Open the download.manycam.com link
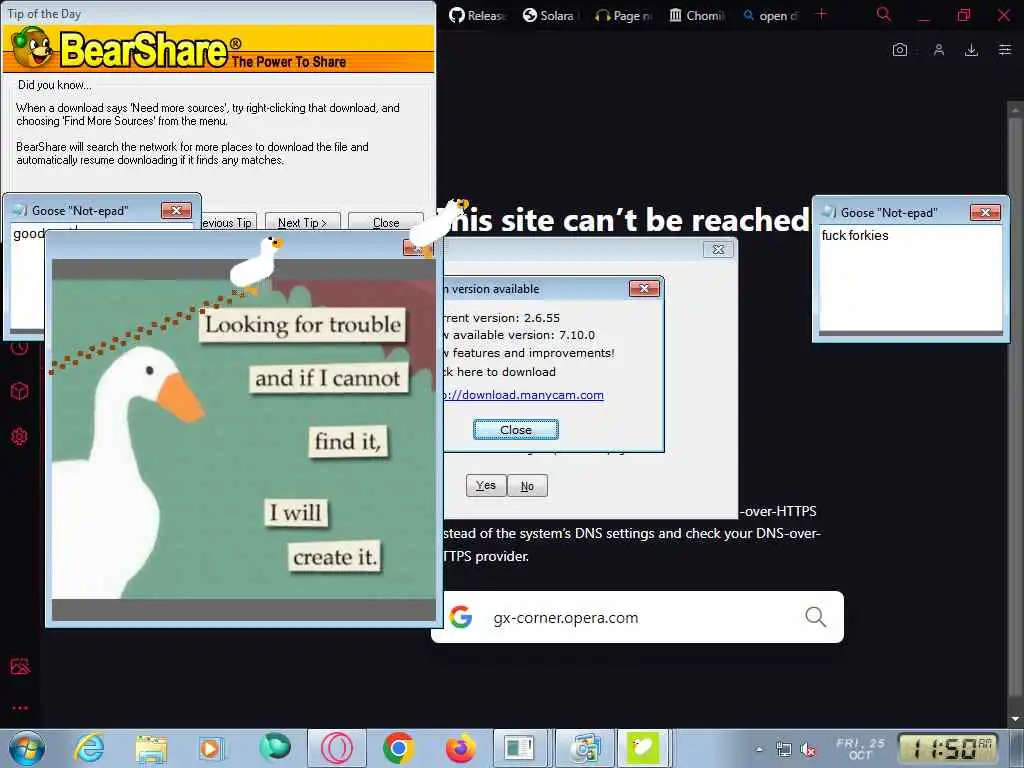 click(x=523, y=395)
